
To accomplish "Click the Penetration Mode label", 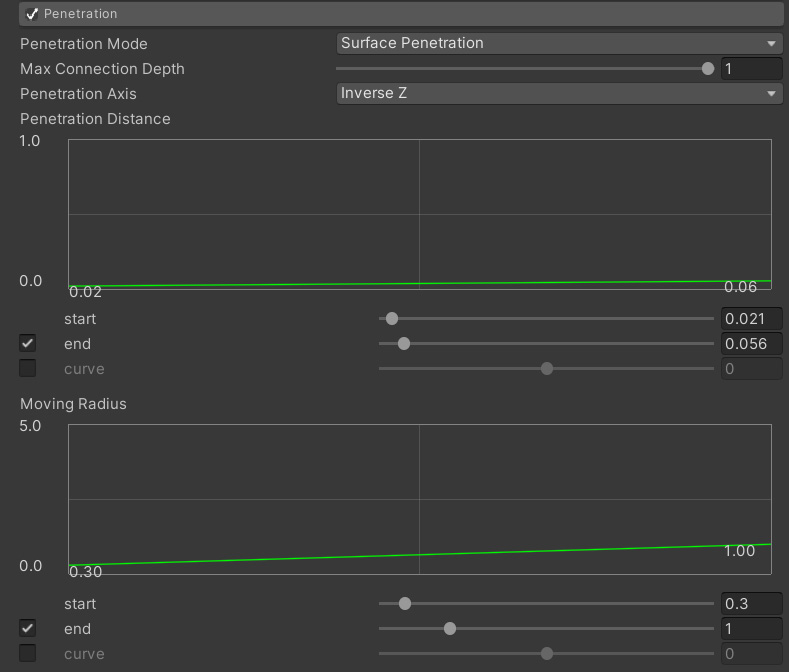I will pos(84,44).
